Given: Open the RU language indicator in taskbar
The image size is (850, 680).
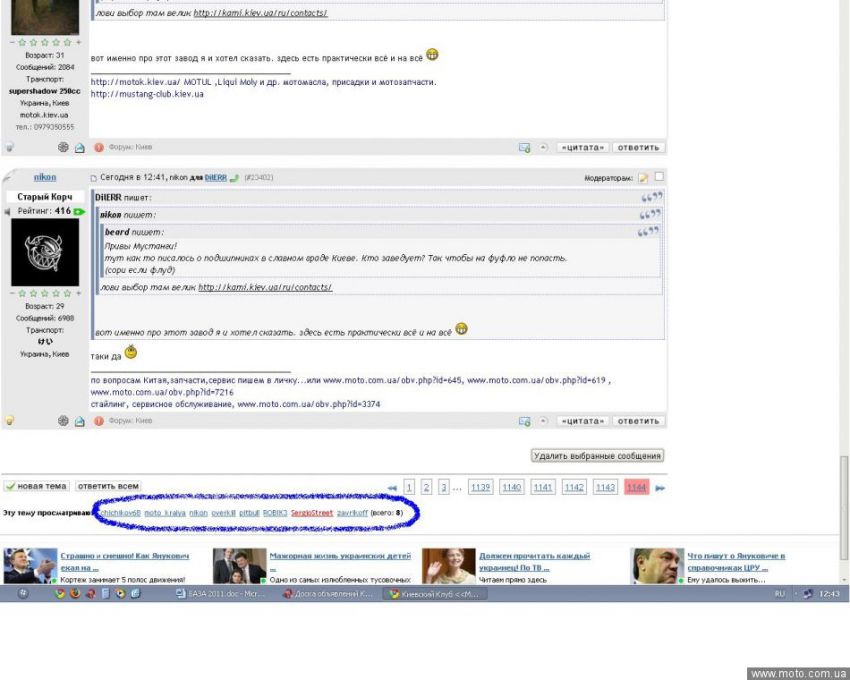Looking at the screenshot, I should click(779, 594).
